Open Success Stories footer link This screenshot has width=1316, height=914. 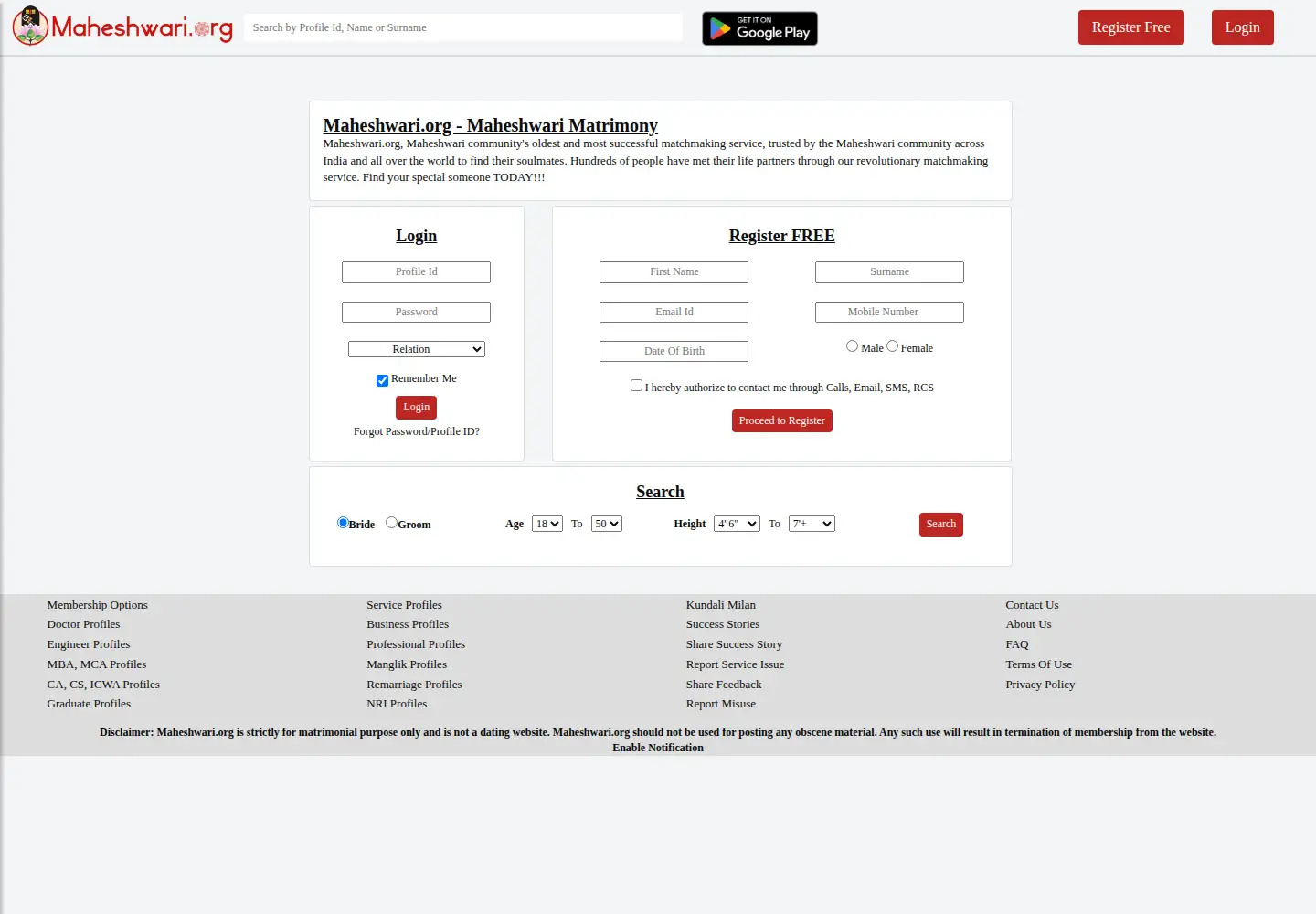pyautogui.click(x=723, y=624)
